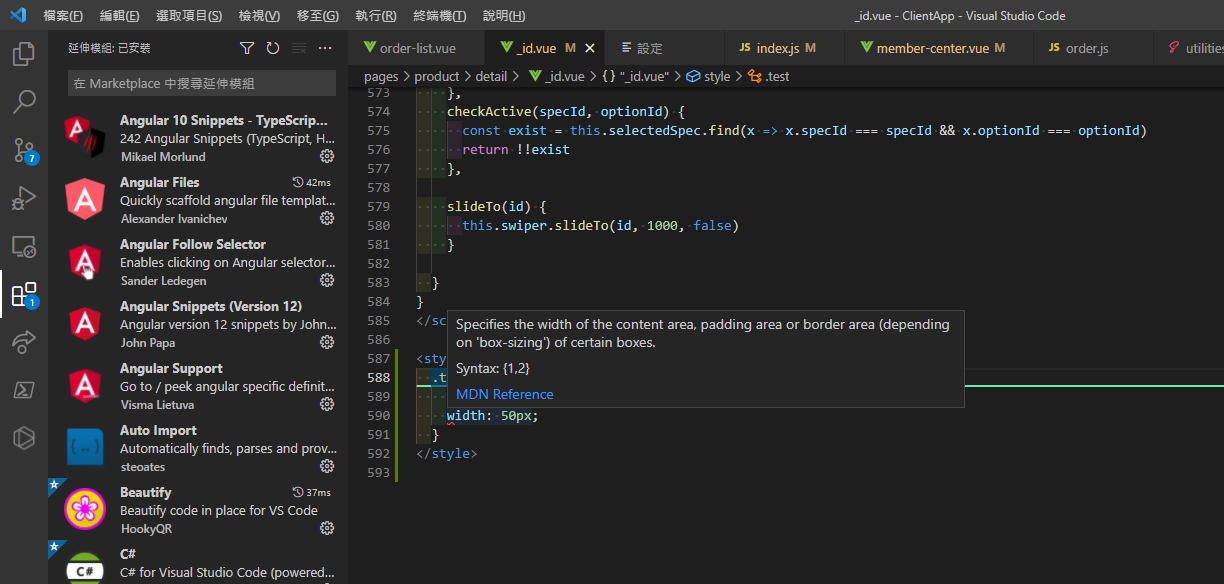The width and height of the screenshot is (1224, 584).
Task: Open the Explorer view in activity bar
Action: pyautogui.click(x=23, y=54)
